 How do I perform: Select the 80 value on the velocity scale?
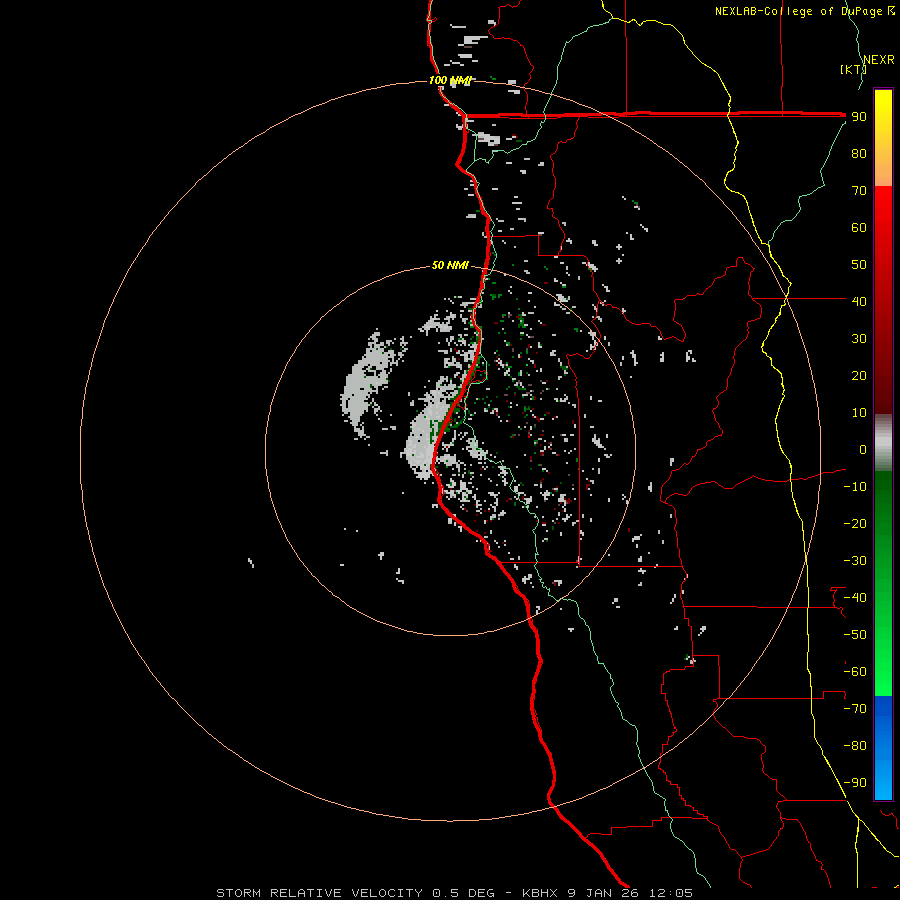(859, 153)
